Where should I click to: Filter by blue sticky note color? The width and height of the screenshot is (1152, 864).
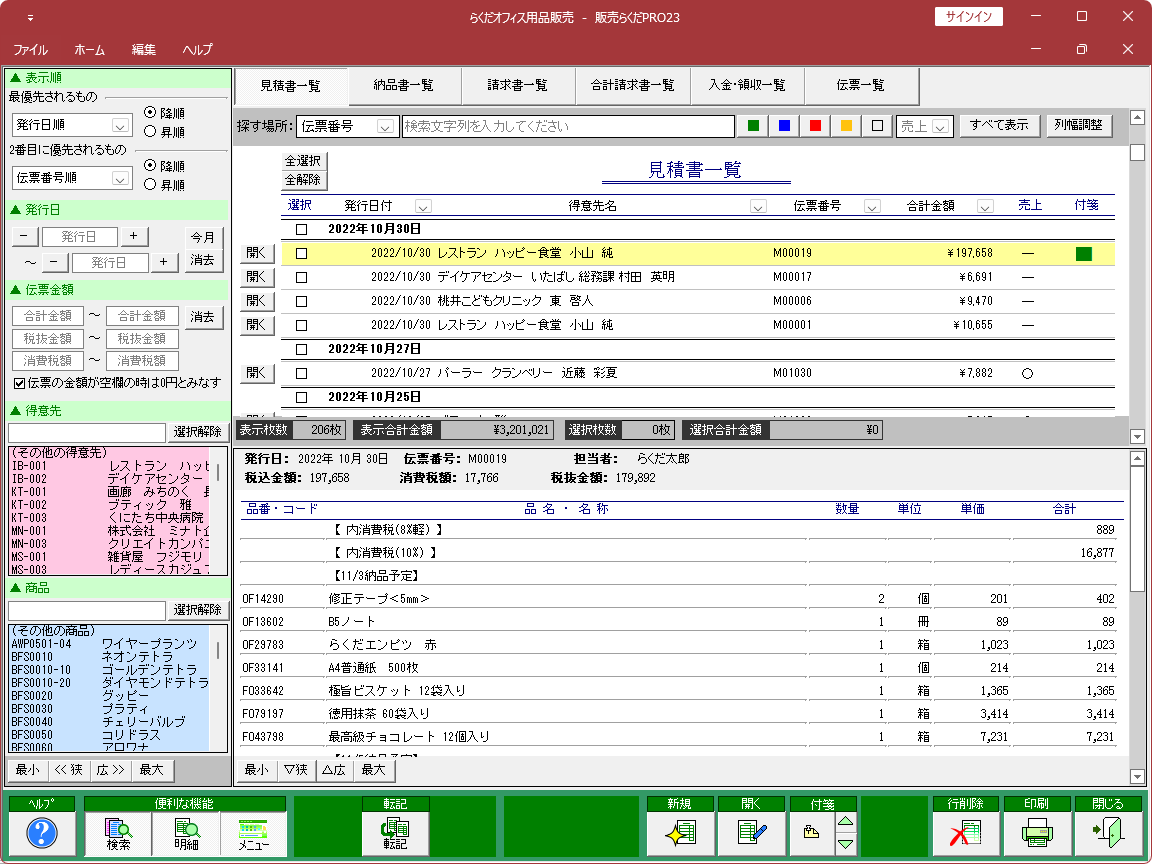[x=784, y=126]
